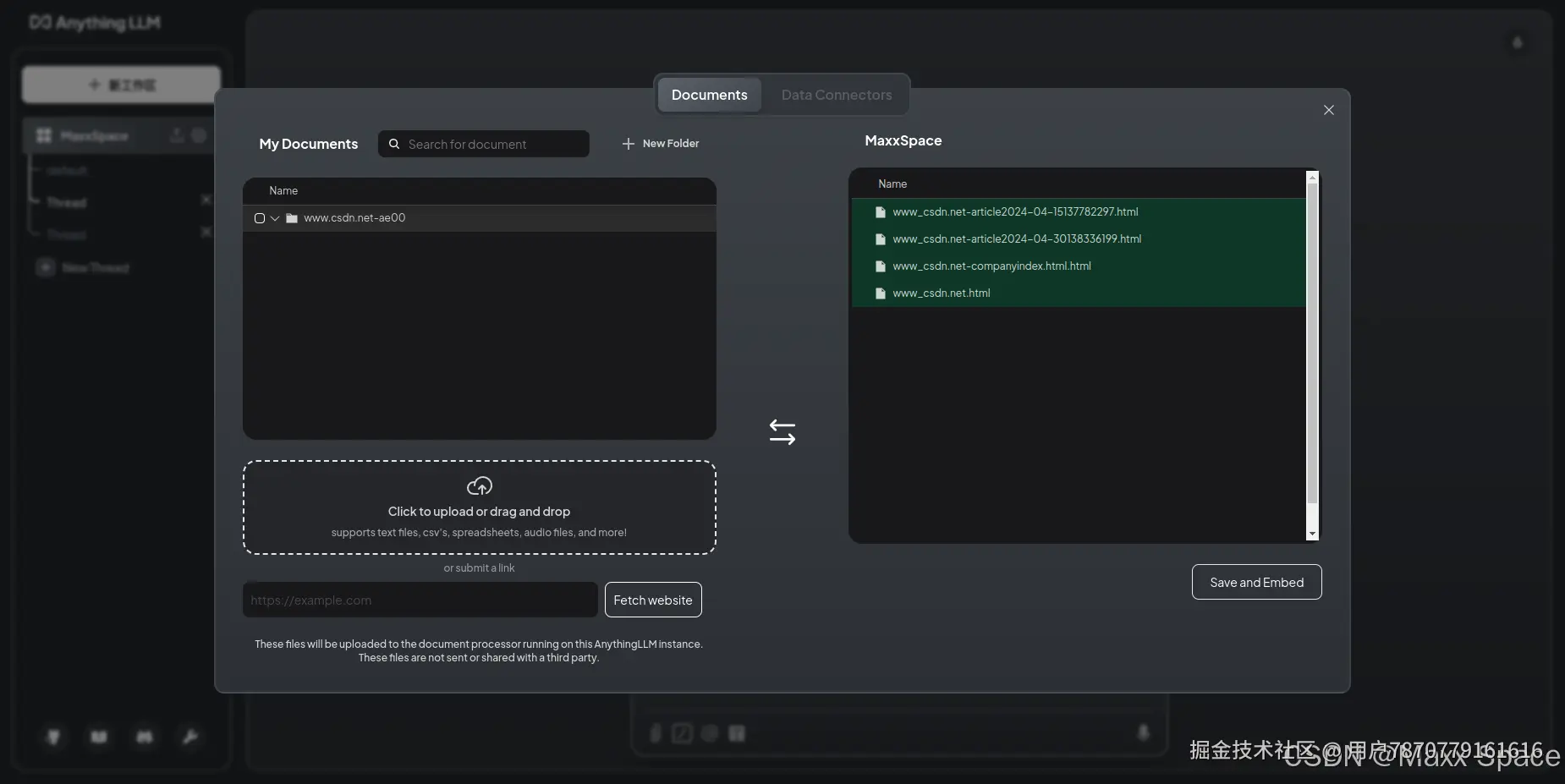Click the Name header in My Documents
Screen dimensions: 1565x784
click(x=283, y=191)
